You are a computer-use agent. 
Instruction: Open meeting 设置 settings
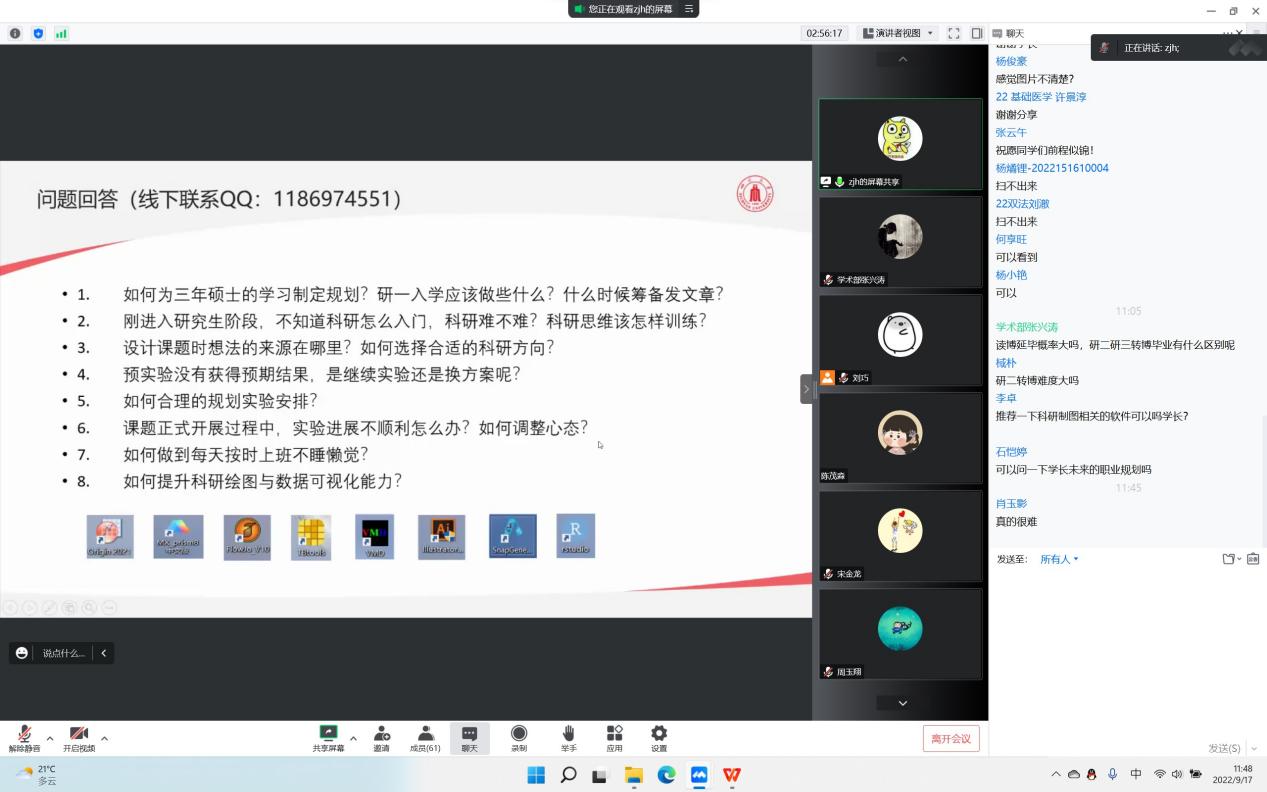659,738
